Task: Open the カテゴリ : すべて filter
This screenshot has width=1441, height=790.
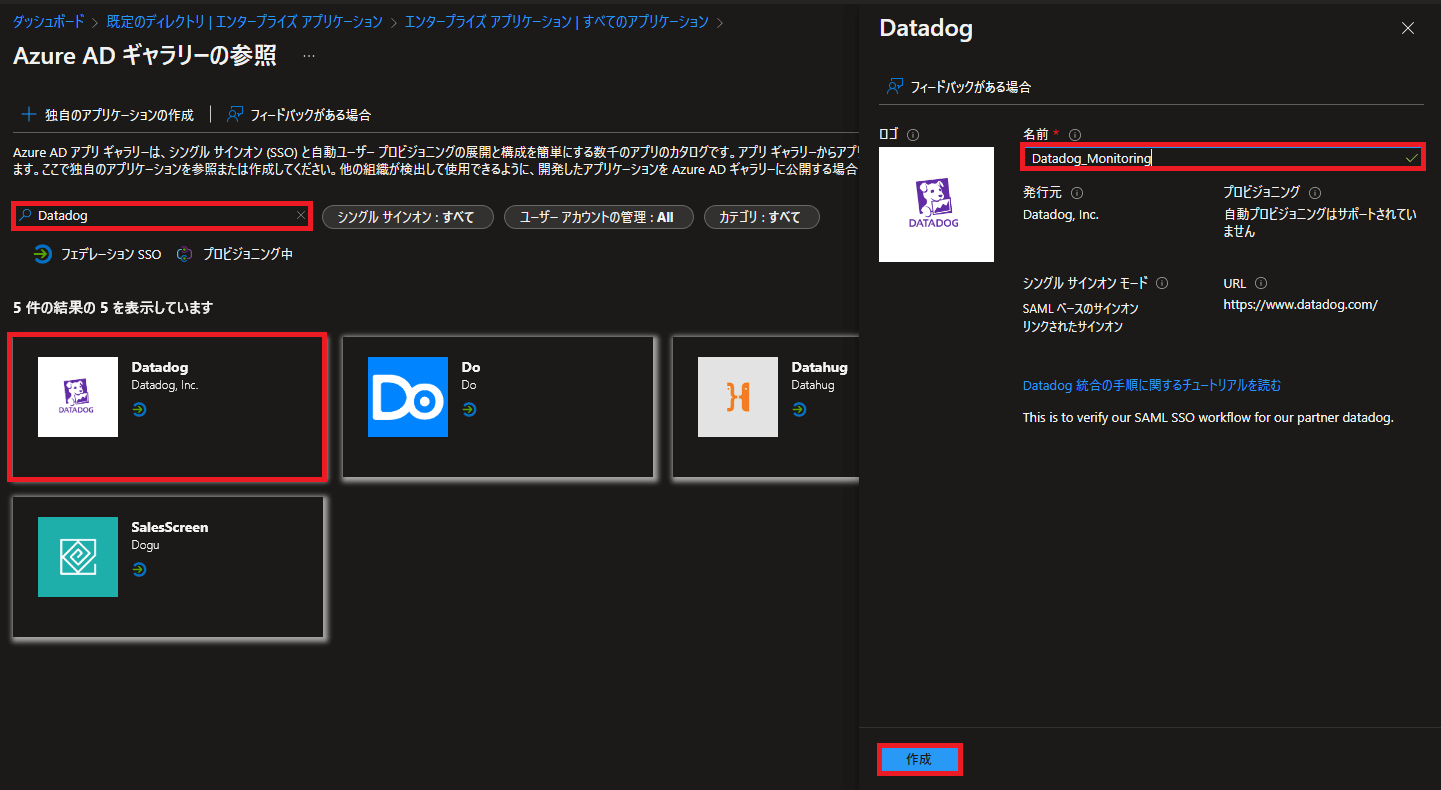Action: click(761, 217)
